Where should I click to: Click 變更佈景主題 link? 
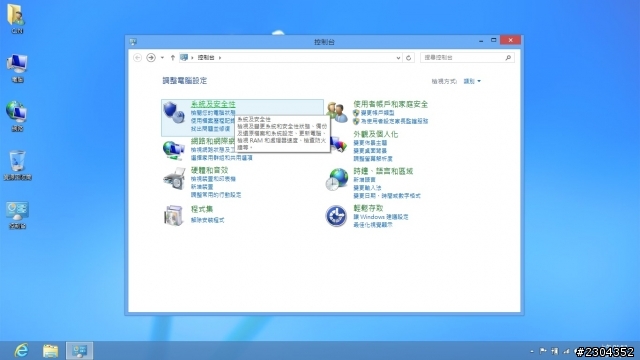tap(370, 143)
